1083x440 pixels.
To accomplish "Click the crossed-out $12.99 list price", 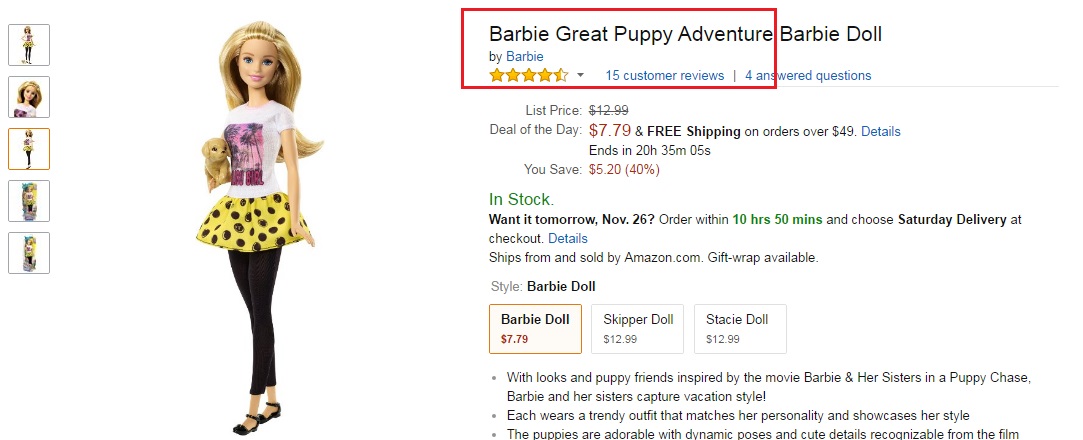I will pos(608,110).
